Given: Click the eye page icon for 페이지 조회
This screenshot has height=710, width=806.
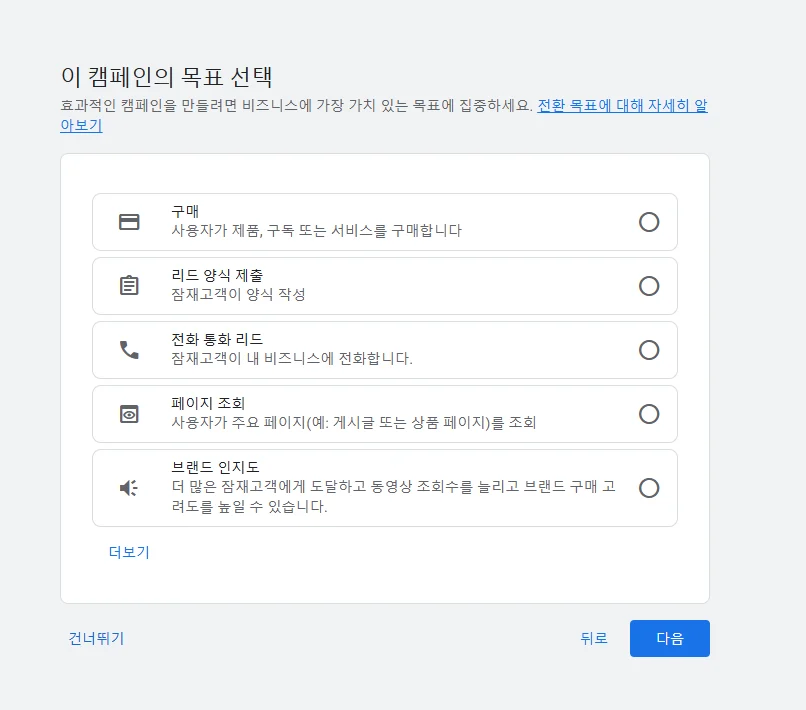Looking at the screenshot, I should pyautogui.click(x=129, y=414).
